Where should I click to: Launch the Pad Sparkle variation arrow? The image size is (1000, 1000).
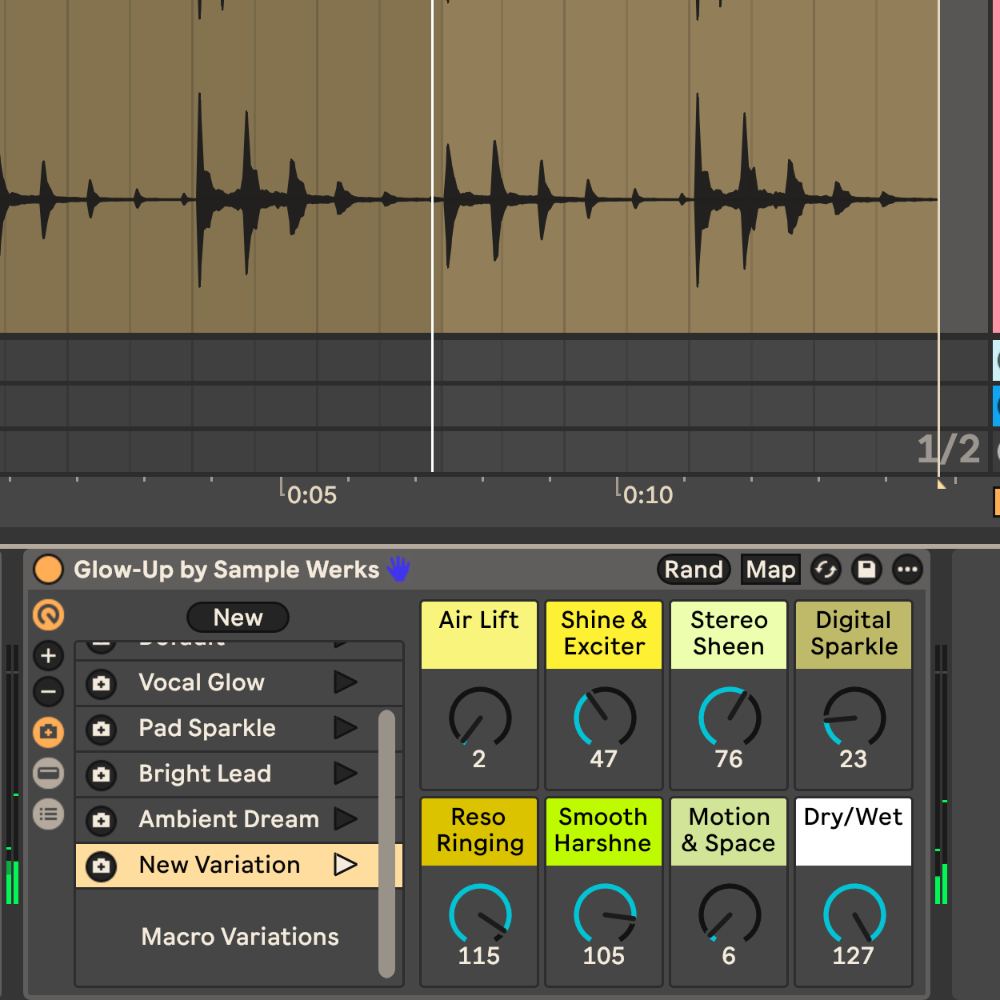[x=345, y=728]
